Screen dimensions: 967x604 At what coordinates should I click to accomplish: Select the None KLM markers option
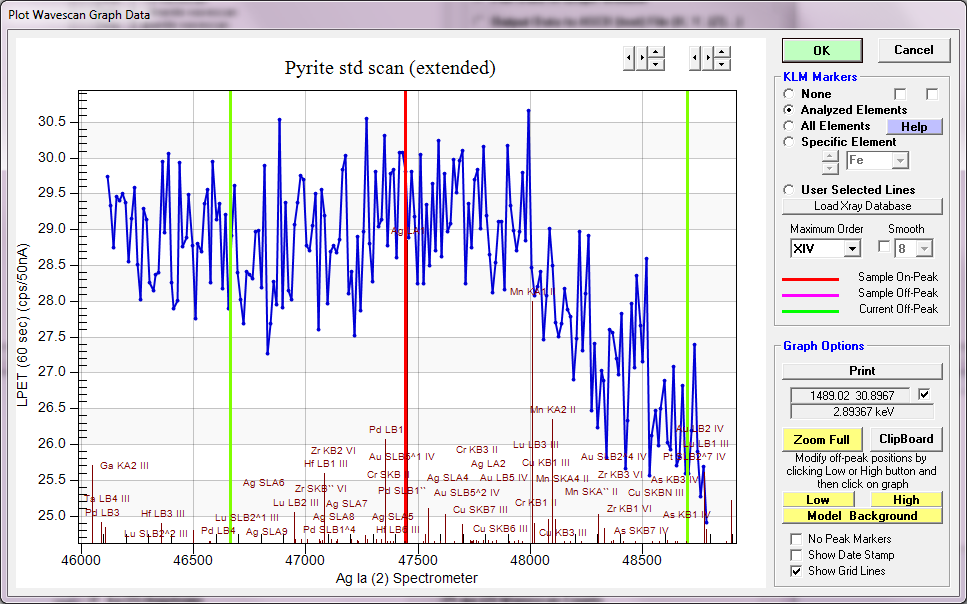coord(789,94)
